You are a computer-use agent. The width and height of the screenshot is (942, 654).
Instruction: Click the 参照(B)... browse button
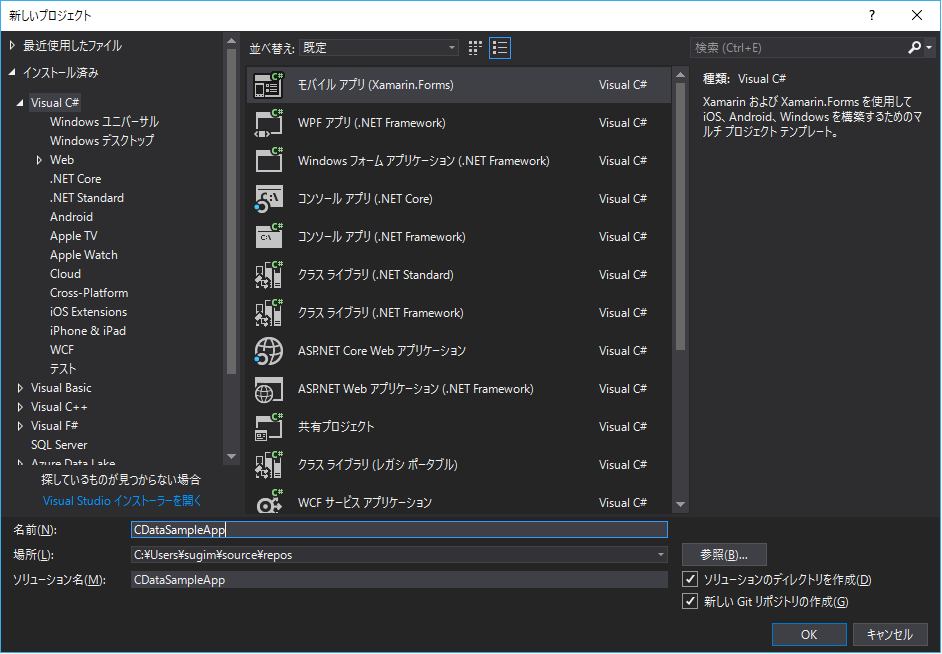[724, 555]
